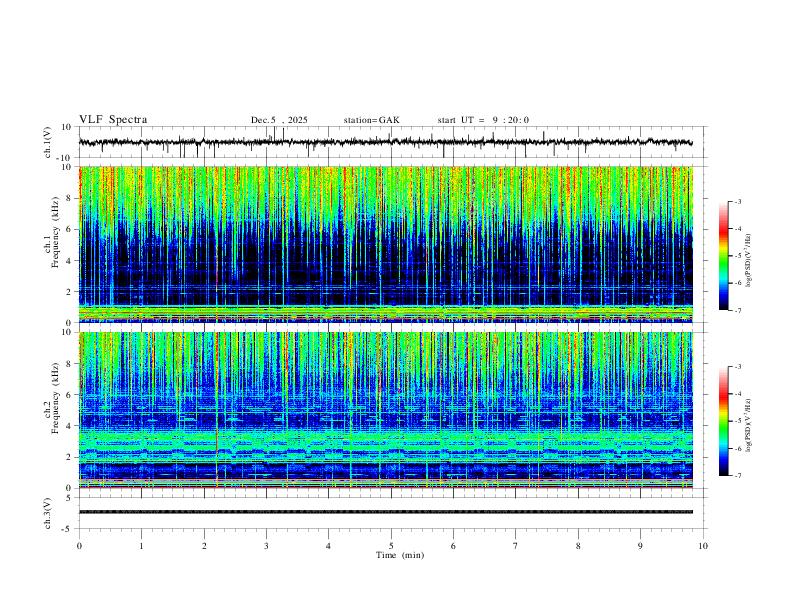The height and width of the screenshot is (612, 792).
Task: Click the 'ch.3(V)' axis label
Action: 48,513
